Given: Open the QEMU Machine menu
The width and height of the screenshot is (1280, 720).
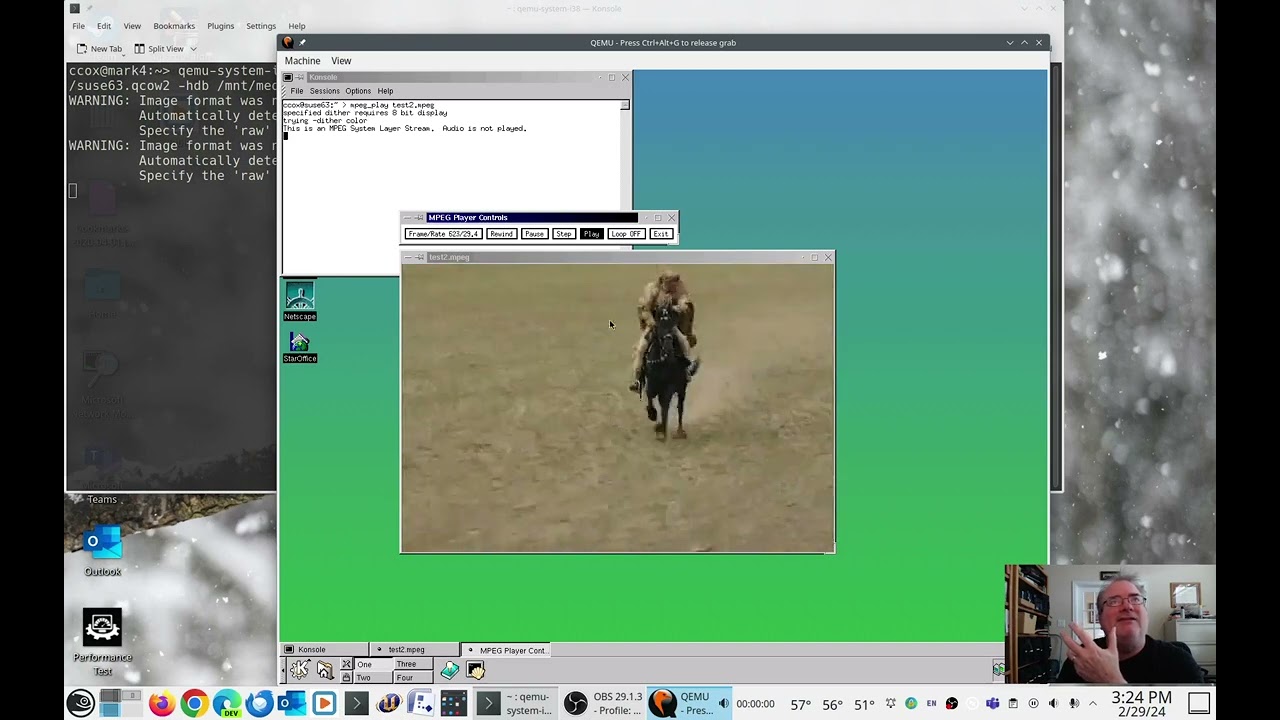Looking at the screenshot, I should pyautogui.click(x=302, y=61).
